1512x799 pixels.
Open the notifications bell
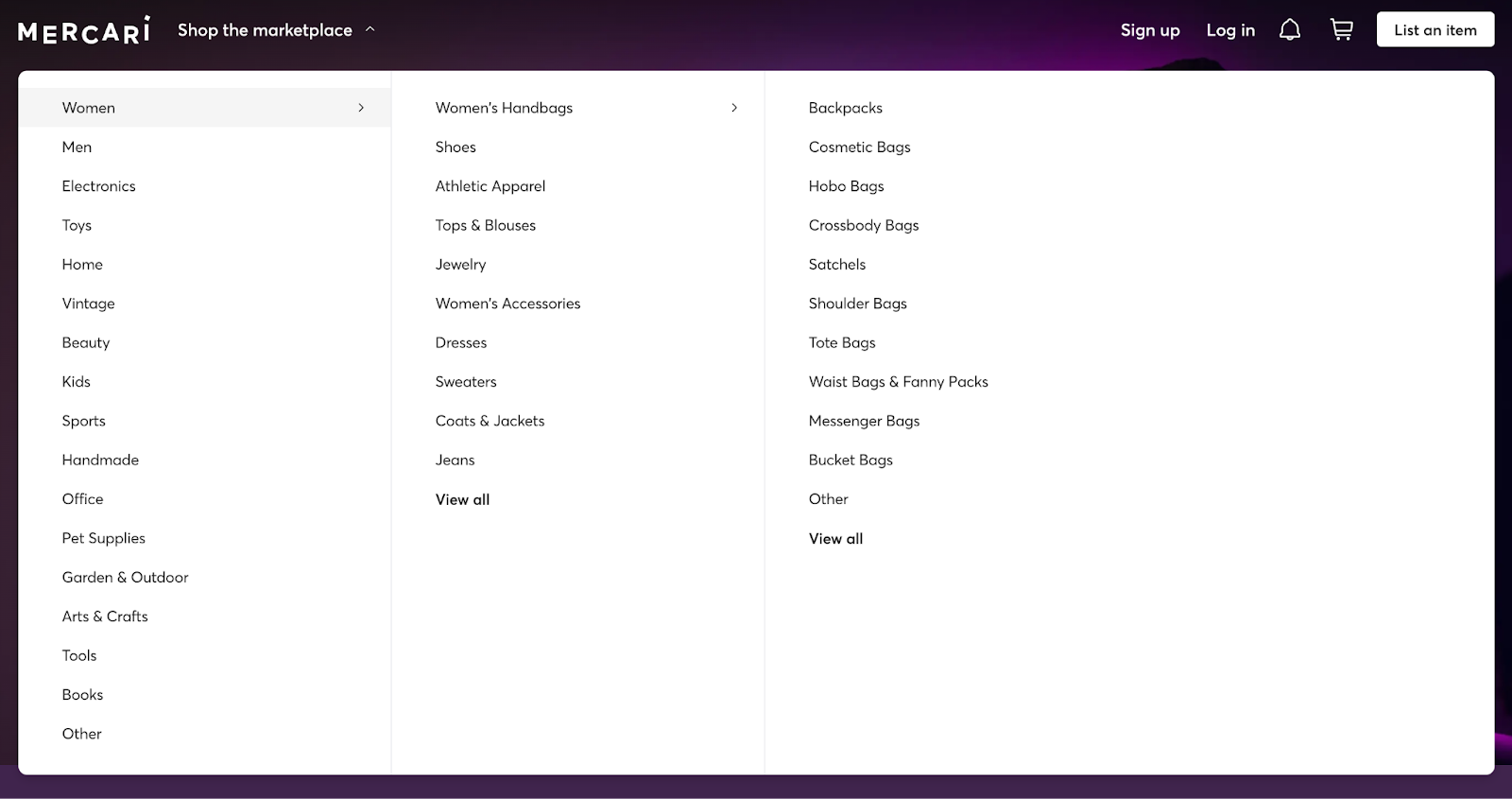click(1289, 30)
